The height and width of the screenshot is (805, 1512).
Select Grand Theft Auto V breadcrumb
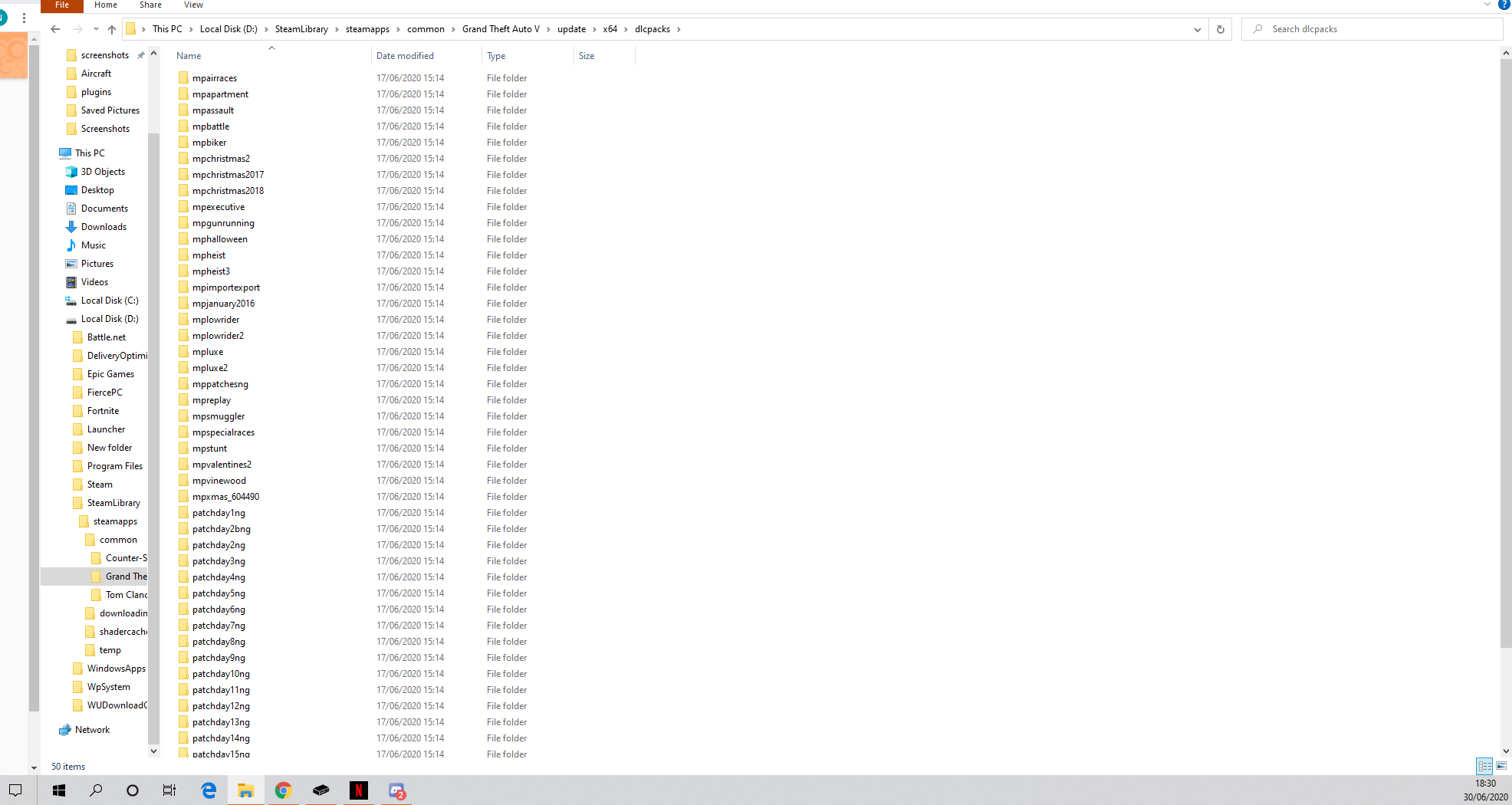tap(501, 29)
